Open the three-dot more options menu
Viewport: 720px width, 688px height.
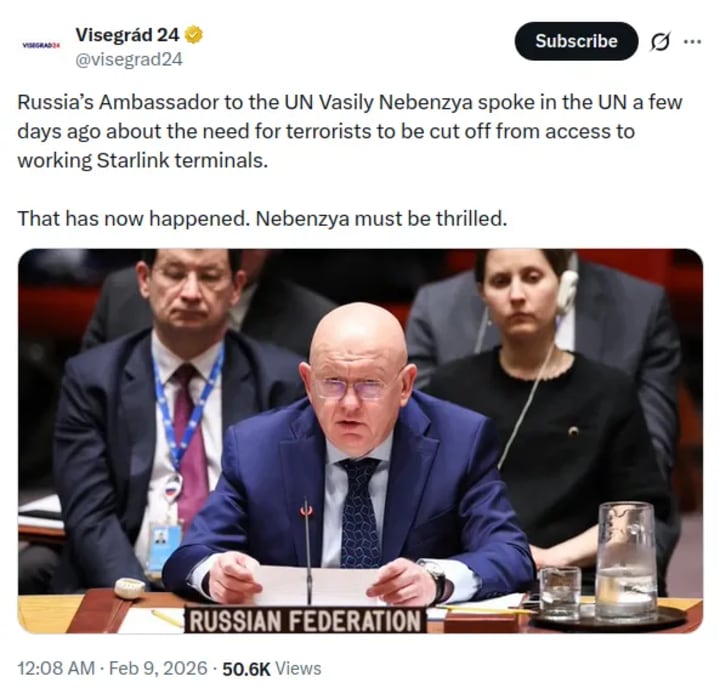click(x=692, y=41)
